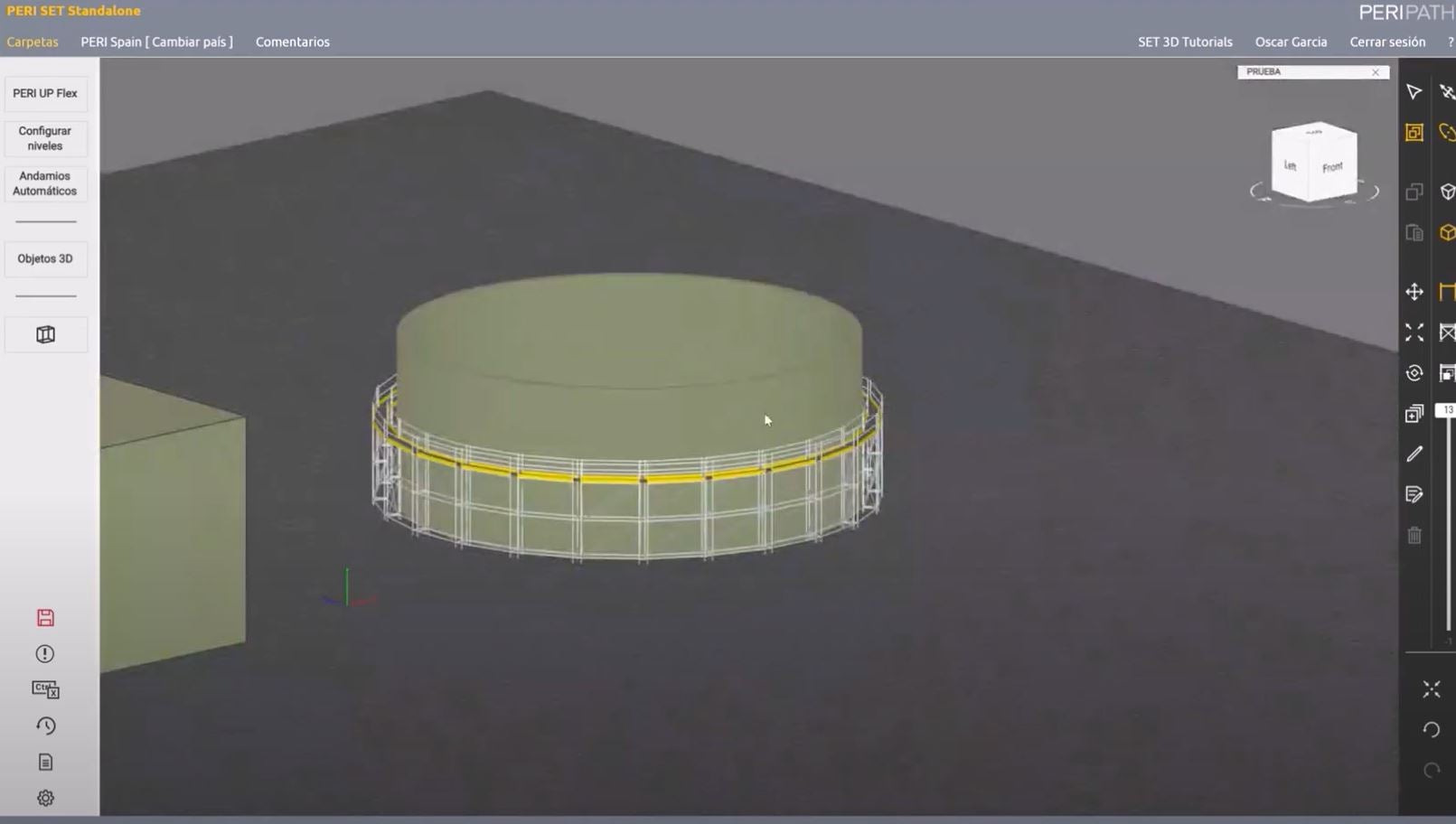Click the red save icon

pos(45,618)
